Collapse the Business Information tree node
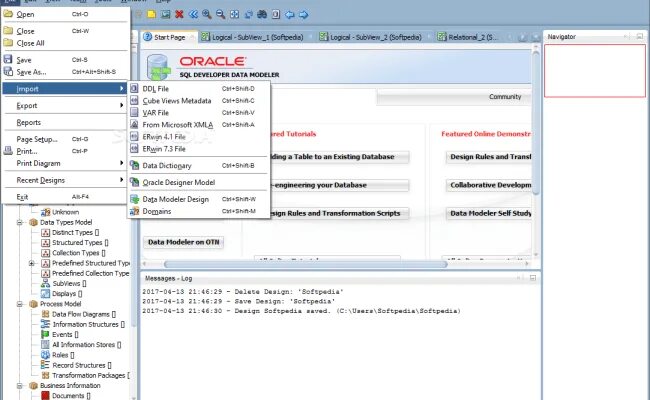Image resolution: width=650 pixels, height=400 pixels. [19, 386]
